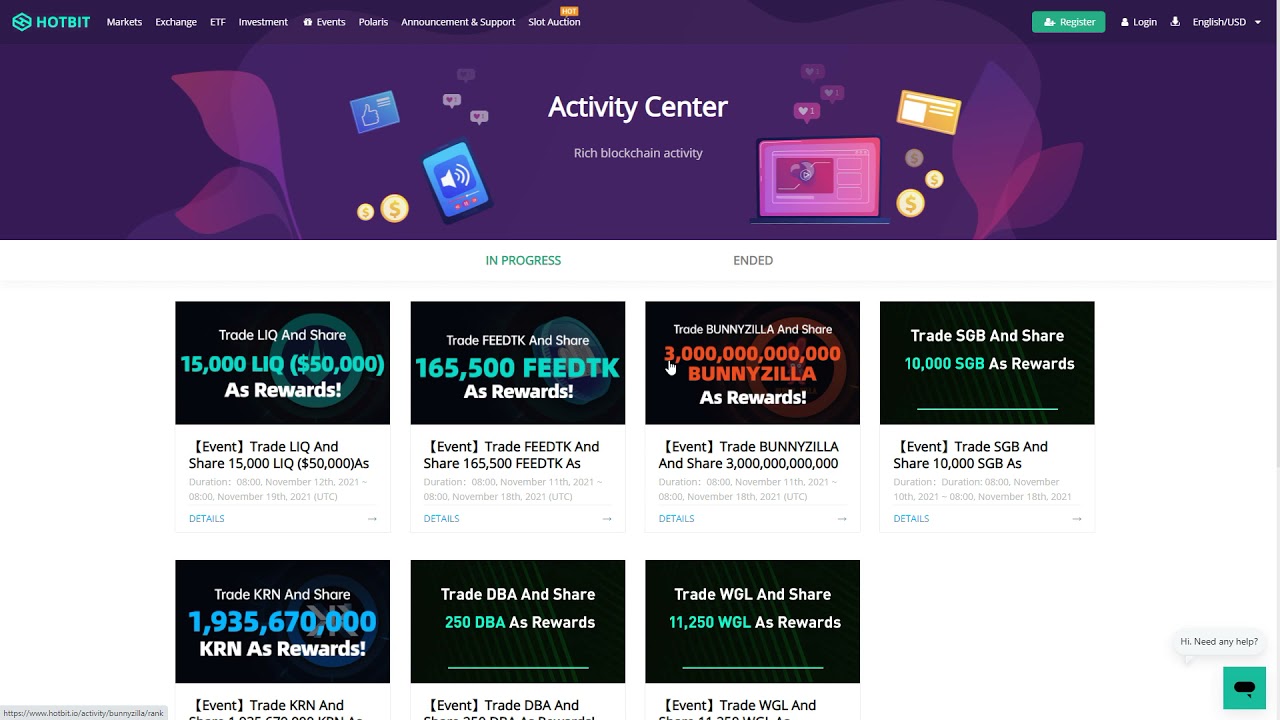Screen dimensions: 1280x720
Task: Open Announcement & Support menu
Action: 458,22
